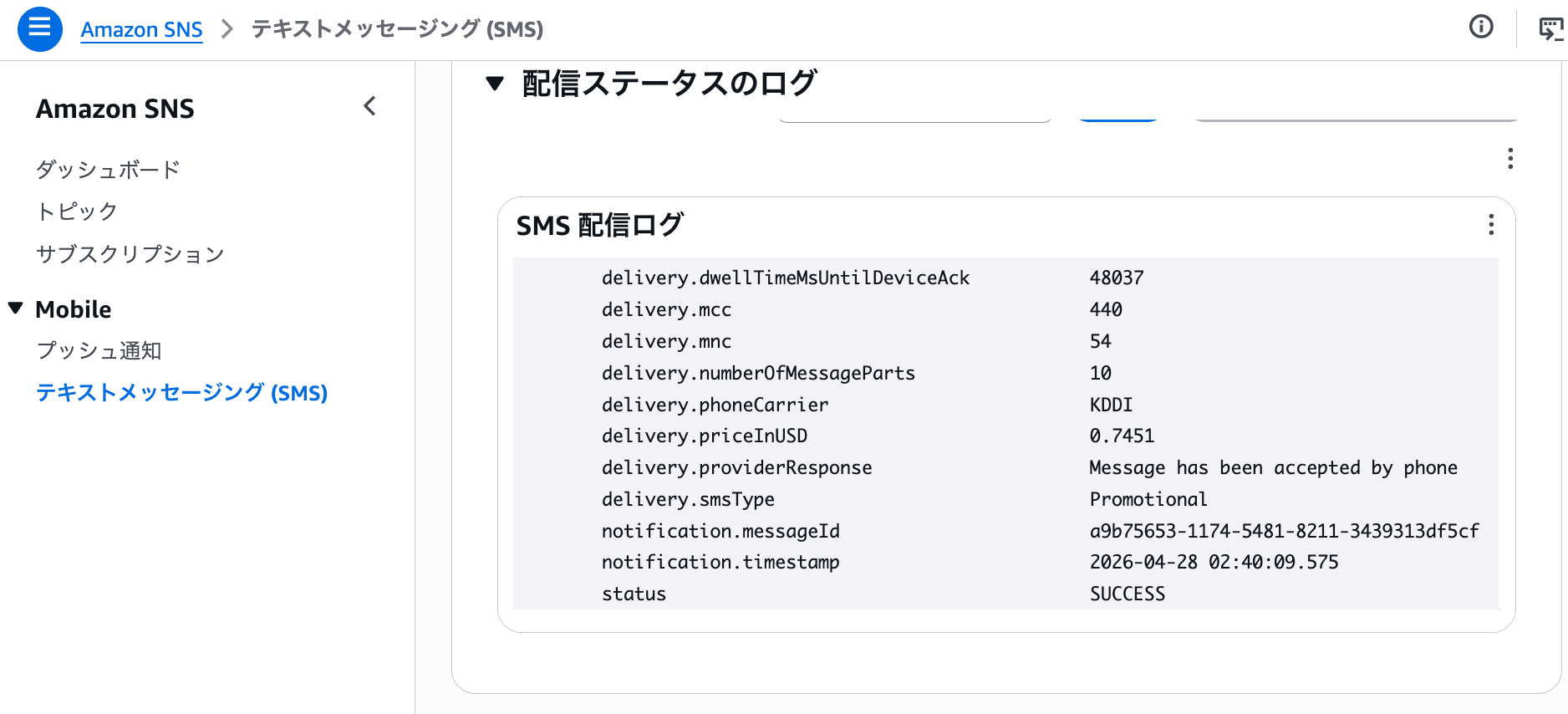Image resolution: width=1568 pixels, height=714 pixels.
Task: Click the messageId a9b75653-1174-5481-8211-3439313df5cf
Action: click(1284, 531)
